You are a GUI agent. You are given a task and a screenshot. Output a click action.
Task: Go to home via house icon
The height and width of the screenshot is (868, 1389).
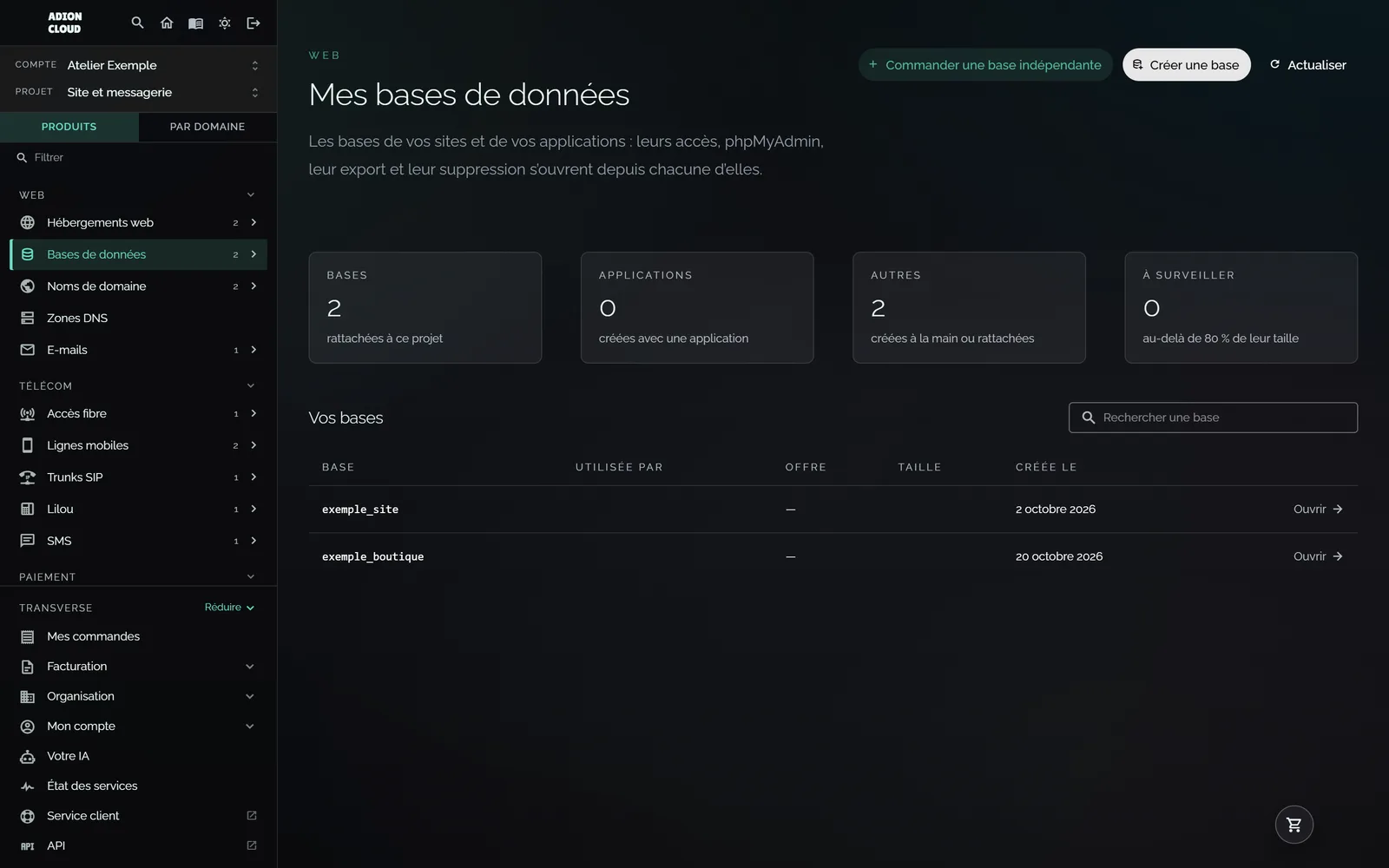tap(167, 23)
